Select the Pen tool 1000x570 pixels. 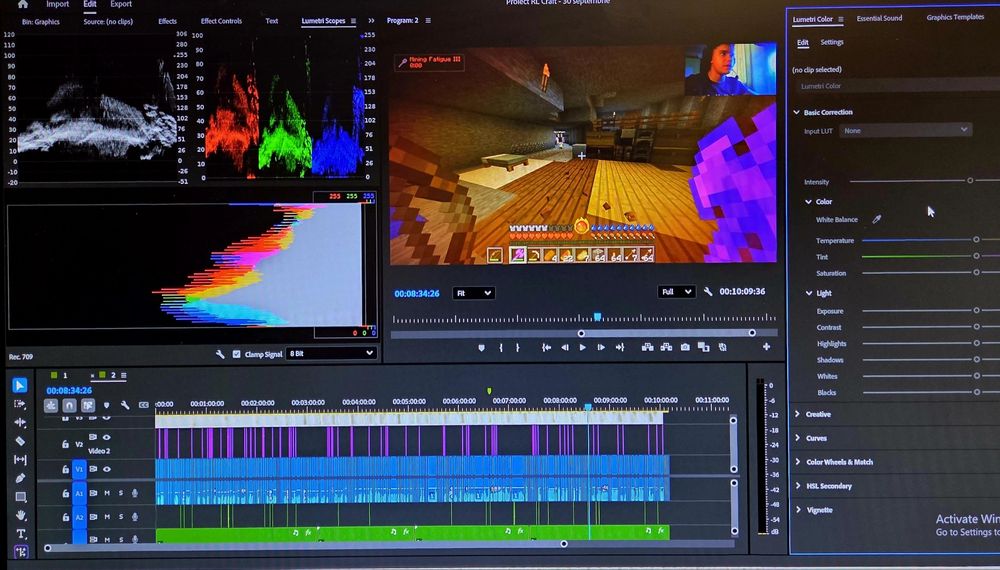(x=20, y=478)
